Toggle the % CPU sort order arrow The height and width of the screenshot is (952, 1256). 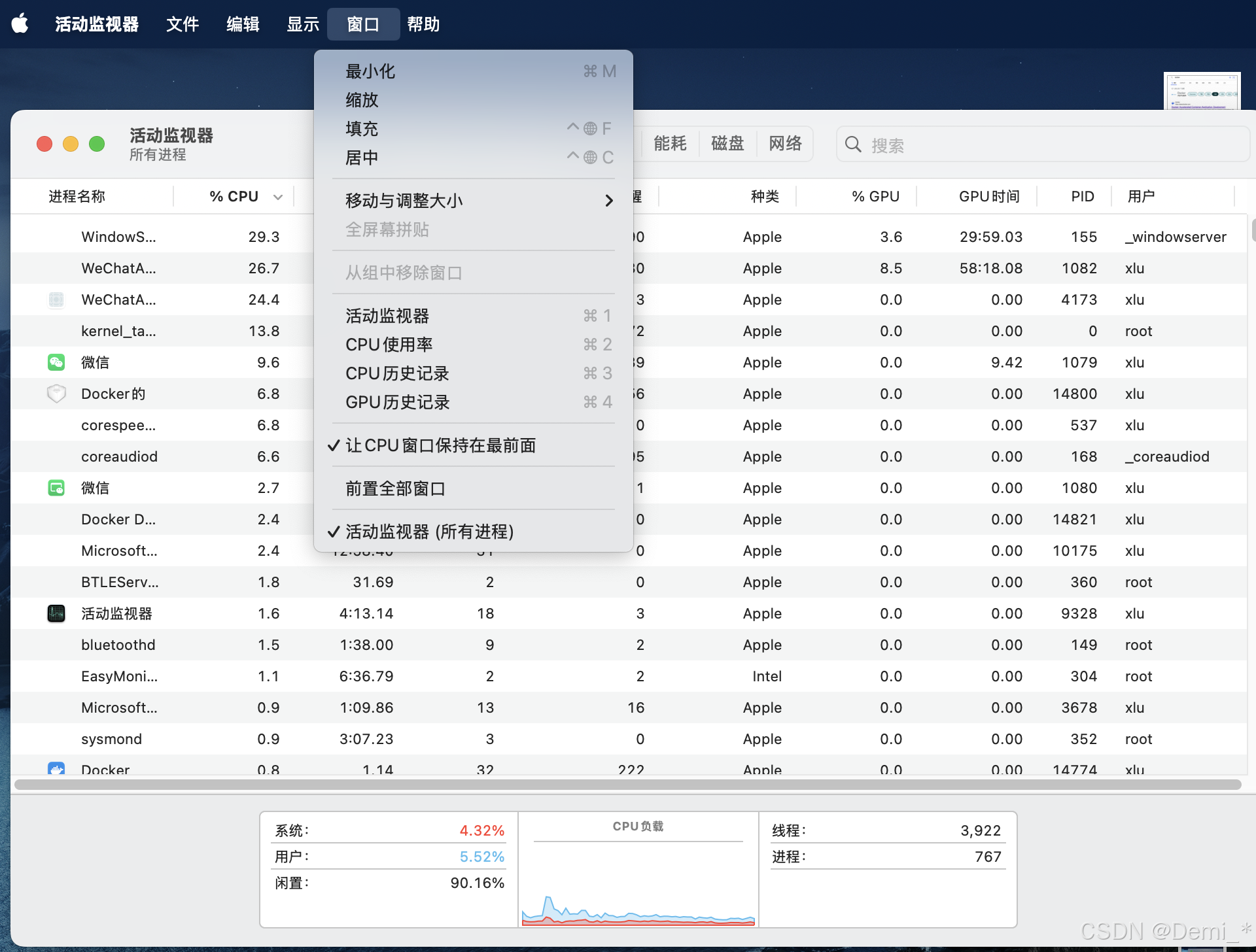tap(278, 197)
